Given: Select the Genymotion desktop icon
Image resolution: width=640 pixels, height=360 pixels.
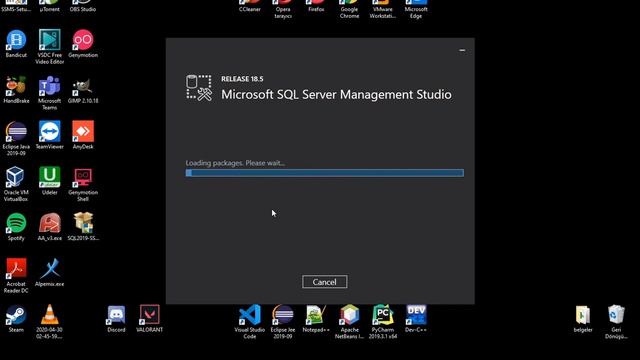Looking at the screenshot, I should pos(83,40).
